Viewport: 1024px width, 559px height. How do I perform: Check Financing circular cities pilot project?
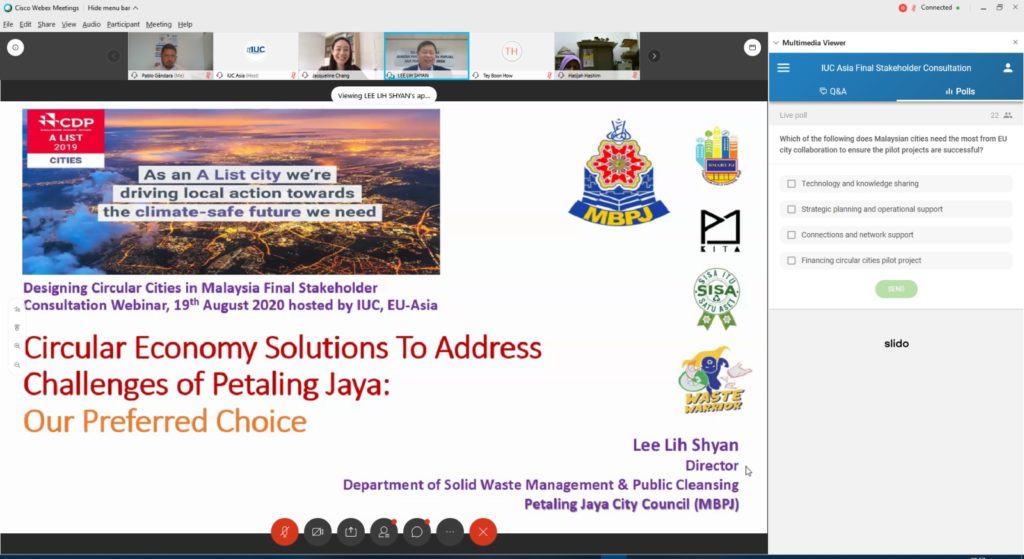pyautogui.click(x=791, y=261)
